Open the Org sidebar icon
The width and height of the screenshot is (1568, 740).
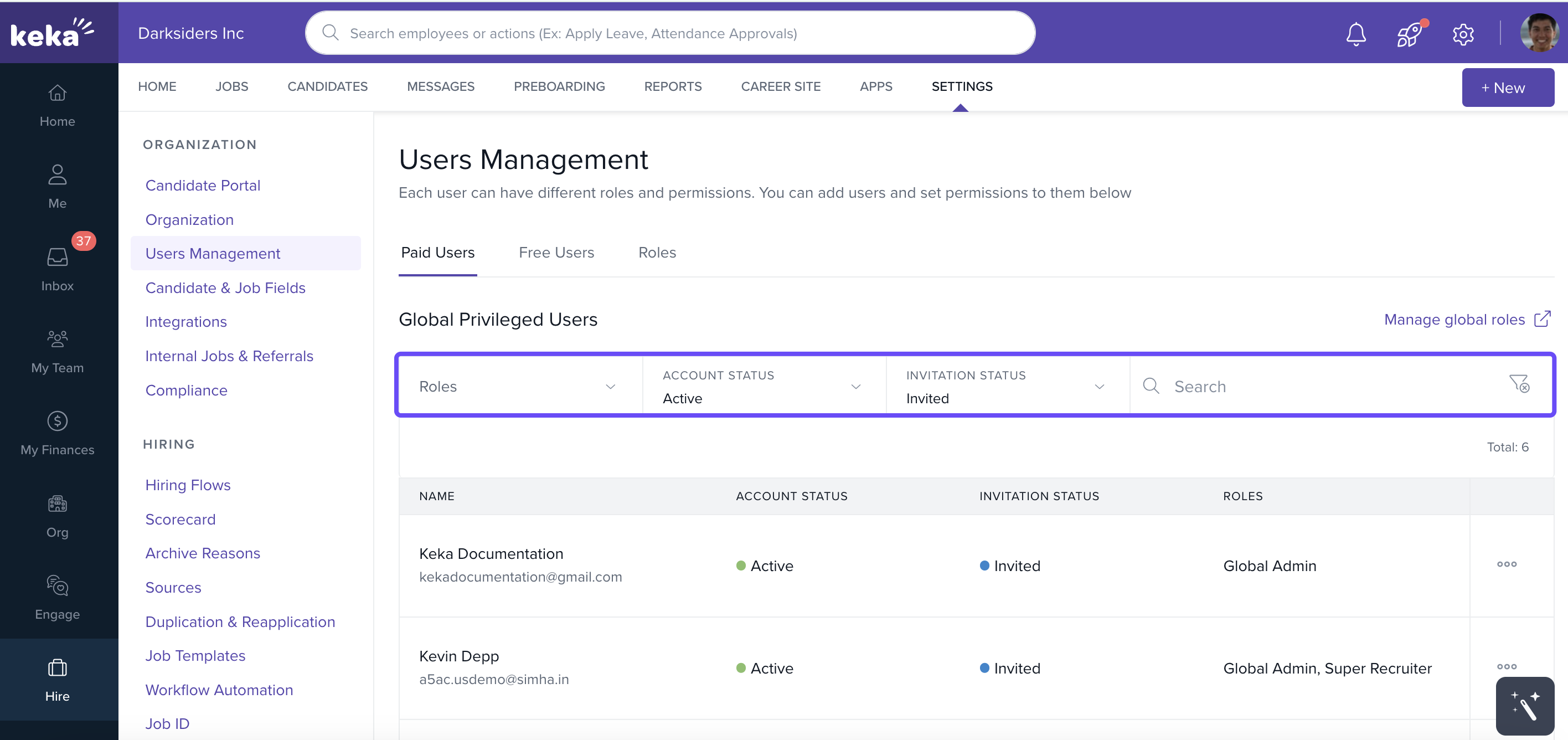tap(57, 515)
